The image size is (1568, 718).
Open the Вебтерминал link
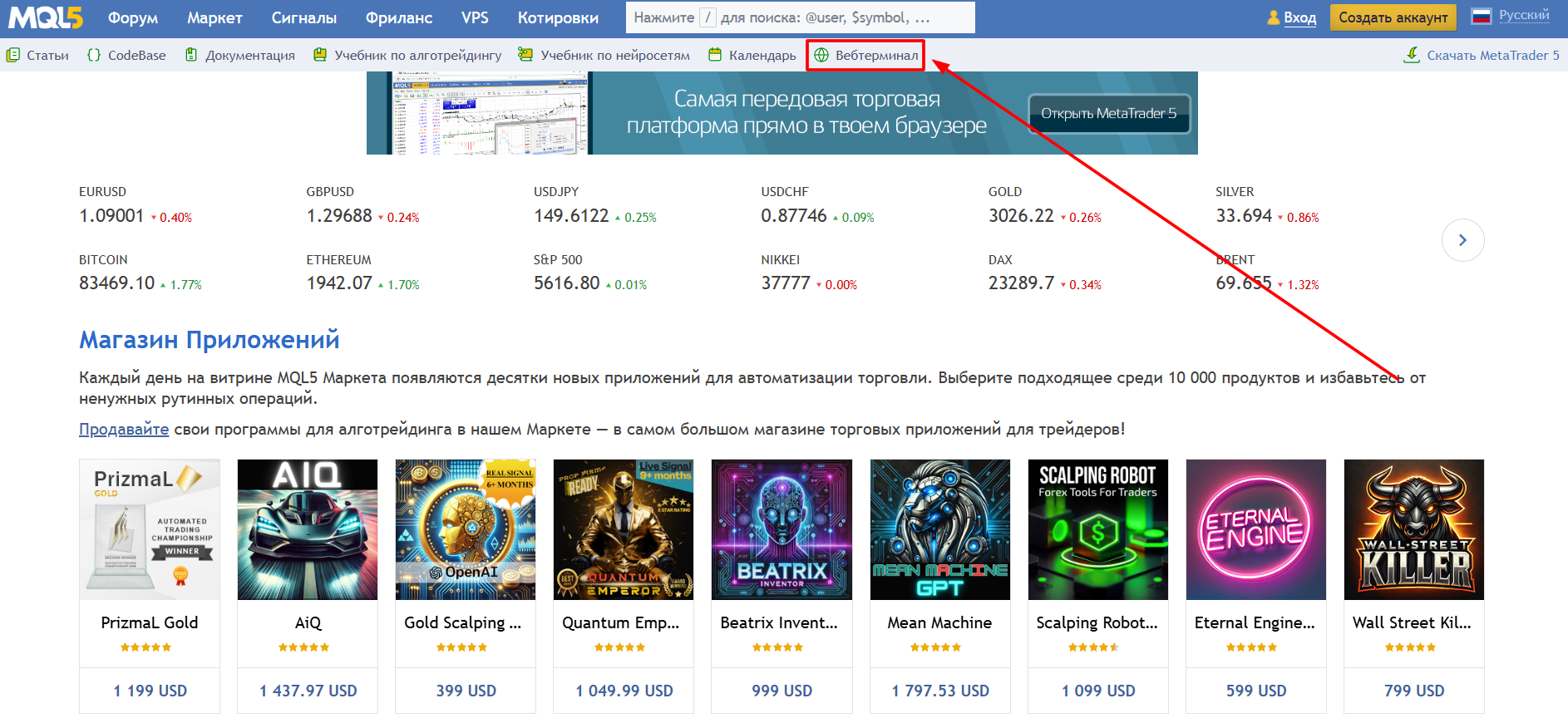pyautogui.click(x=876, y=55)
